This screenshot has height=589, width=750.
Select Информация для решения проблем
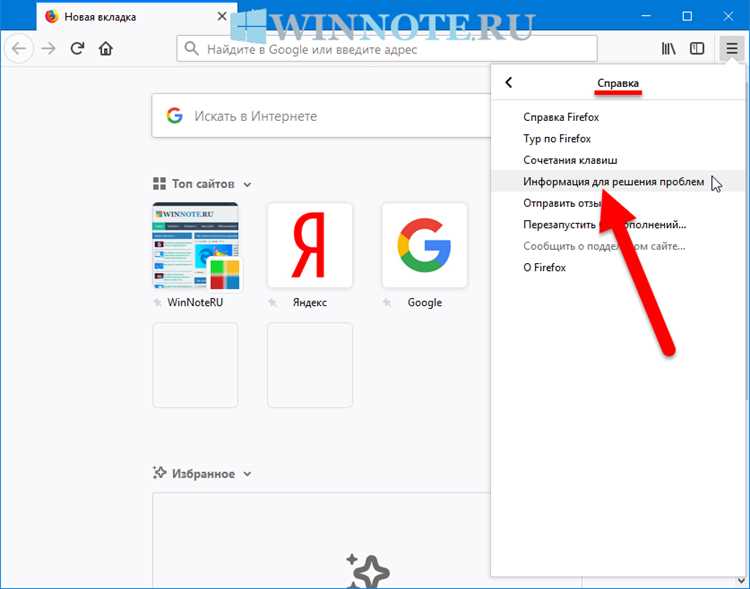pos(620,182)
